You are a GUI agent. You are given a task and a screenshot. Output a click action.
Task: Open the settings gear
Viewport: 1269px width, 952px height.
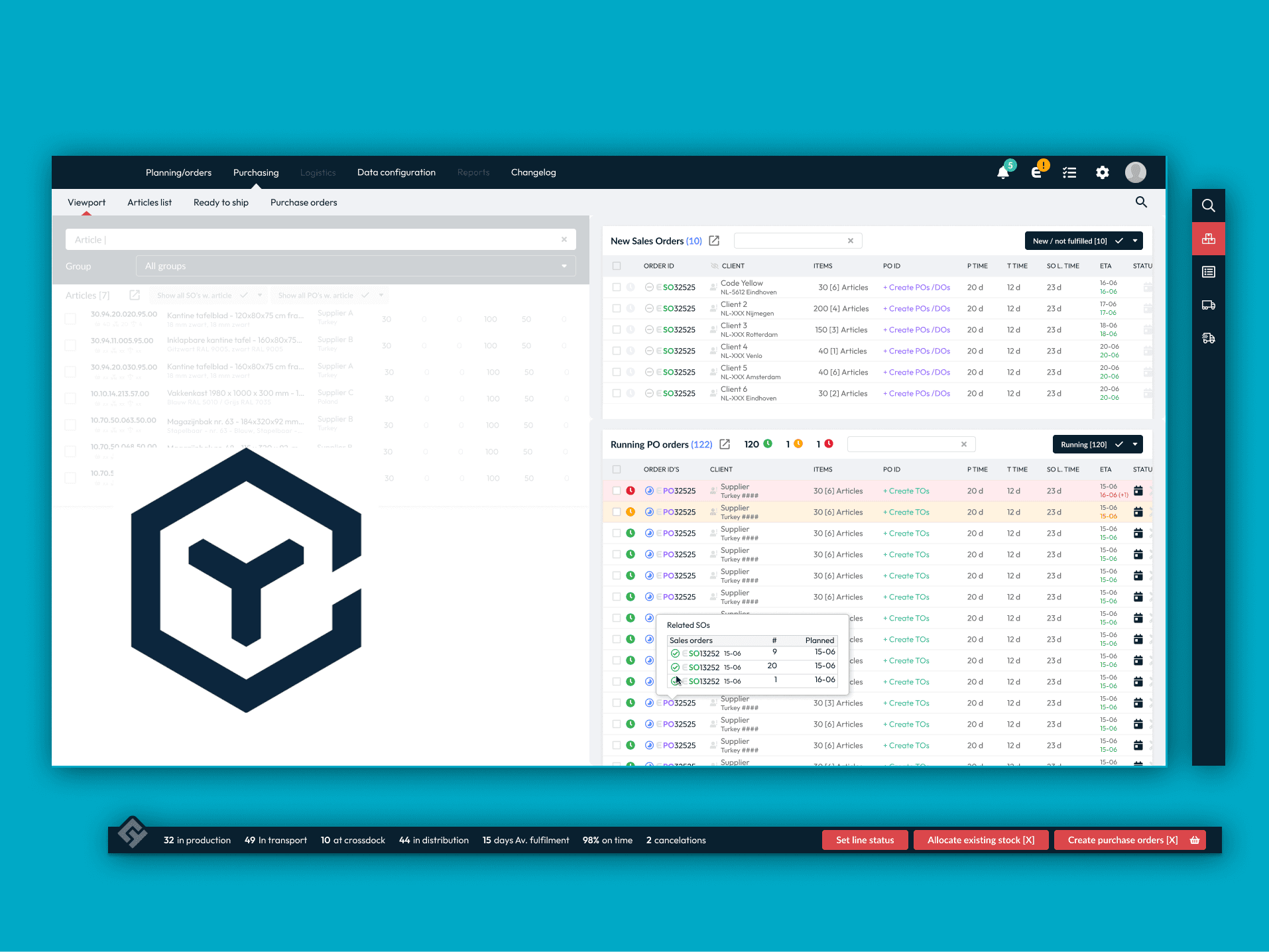point(1102,172)
